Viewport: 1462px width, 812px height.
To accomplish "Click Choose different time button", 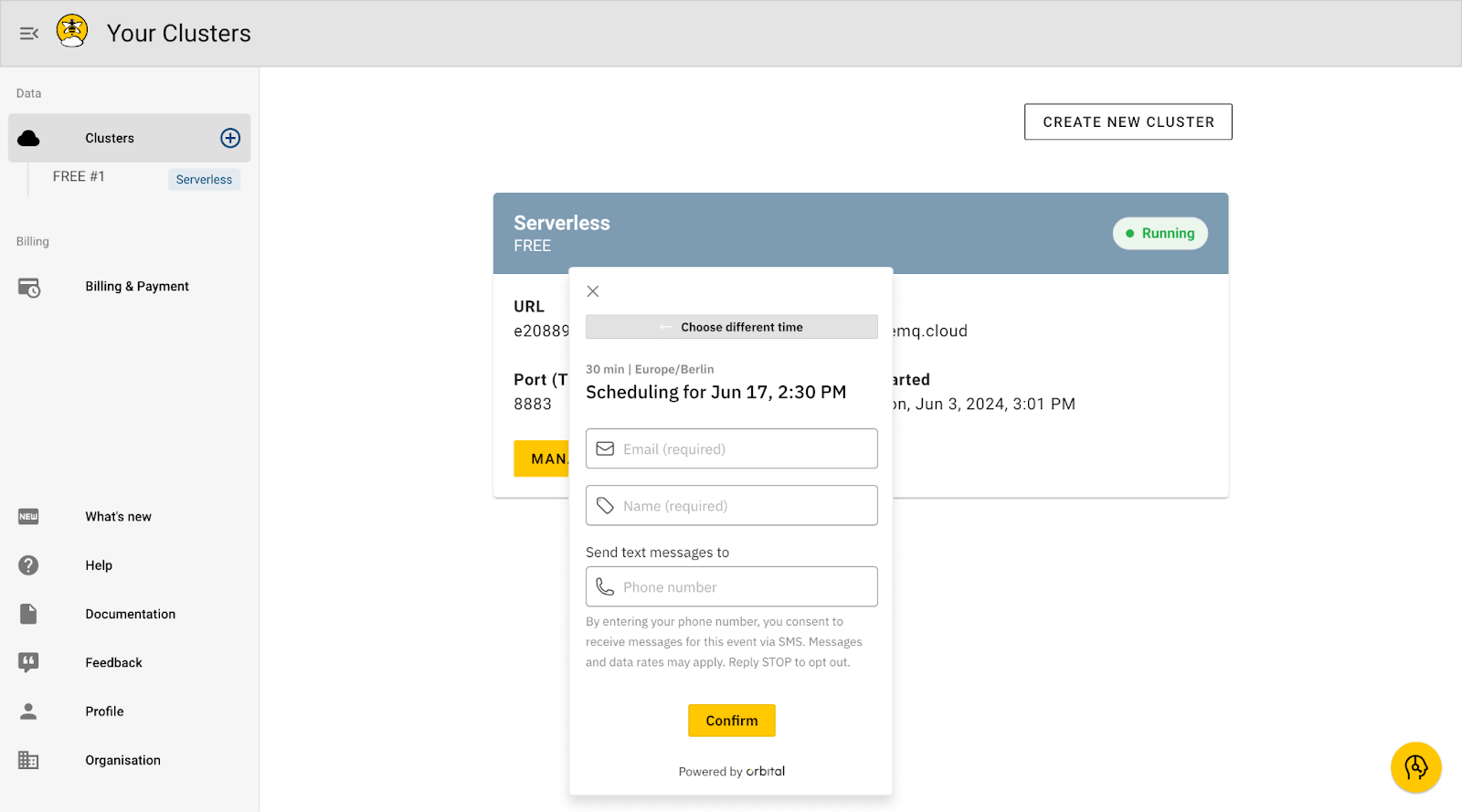I will tap(732, 327).
